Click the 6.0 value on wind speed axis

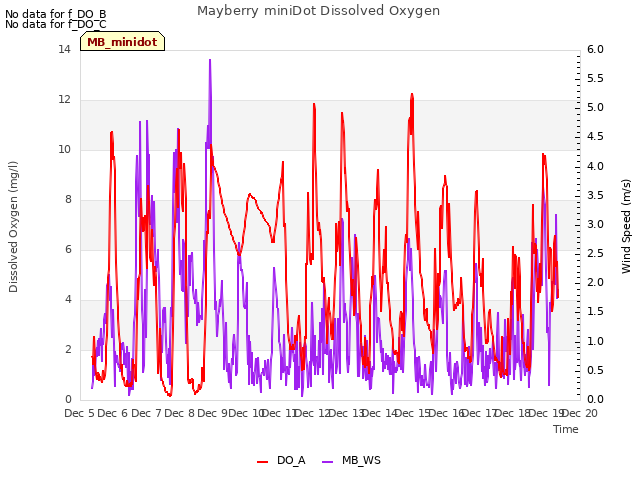(595, 50)
